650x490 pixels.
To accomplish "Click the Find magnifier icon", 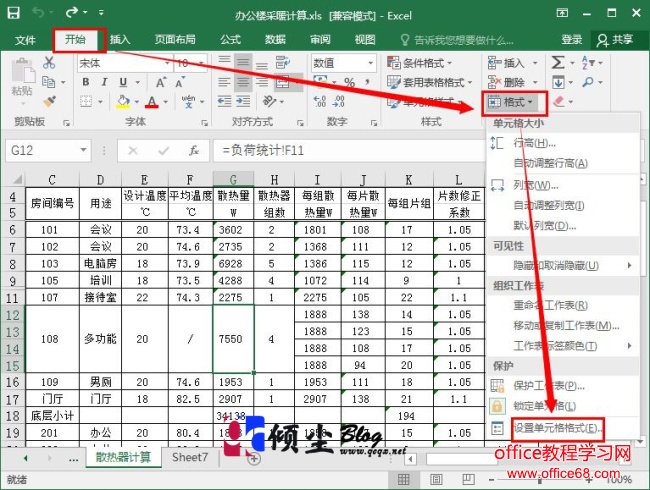I will point(587,82).
